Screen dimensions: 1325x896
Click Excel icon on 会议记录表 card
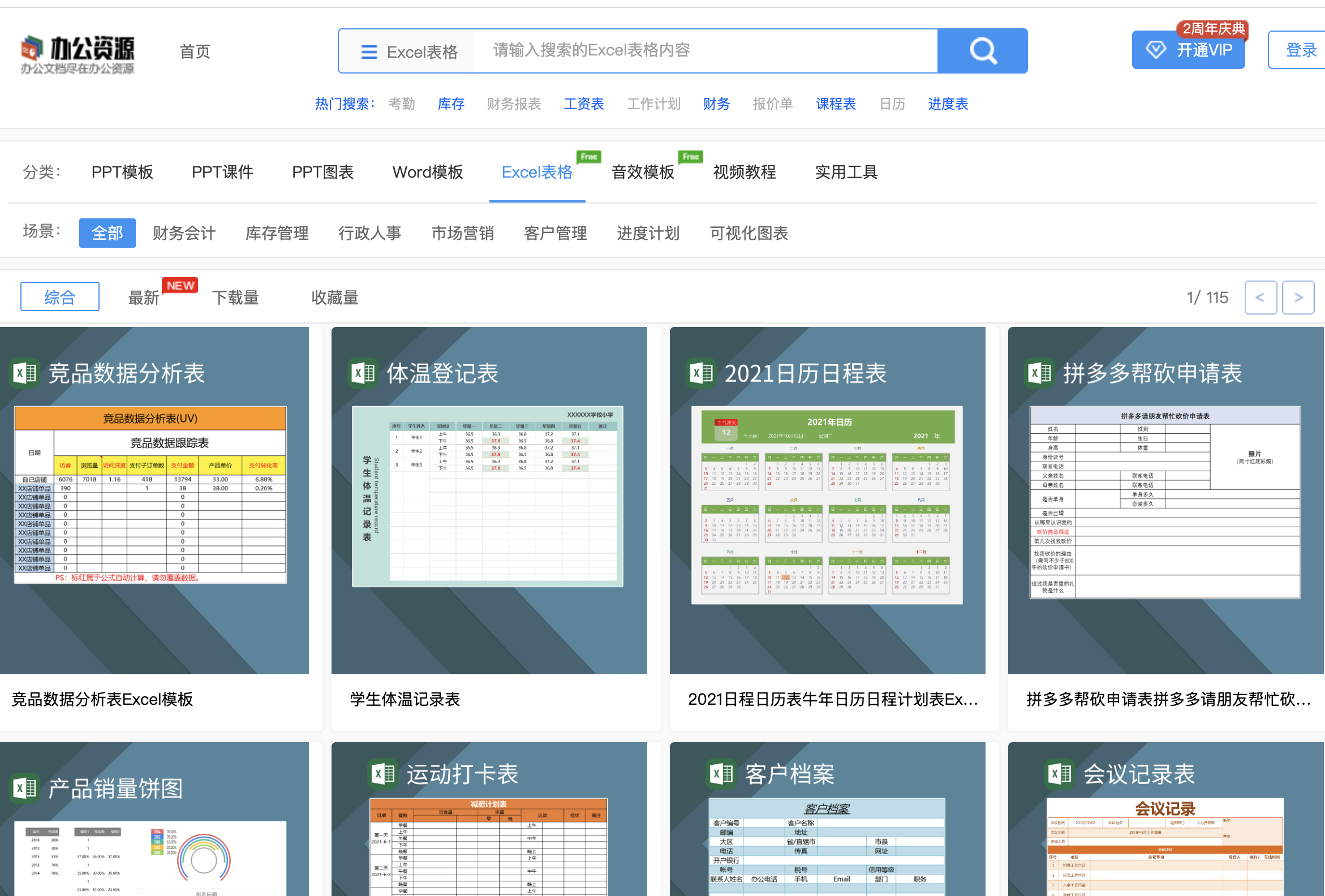click(1059, 774)
